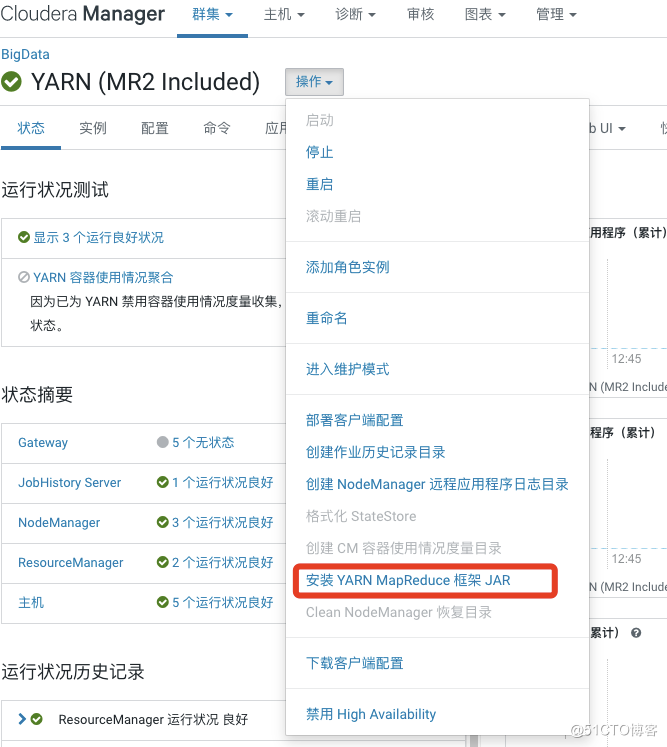Click disabled 启动 menu entry

pyautogui.click(x=319, y=121)
